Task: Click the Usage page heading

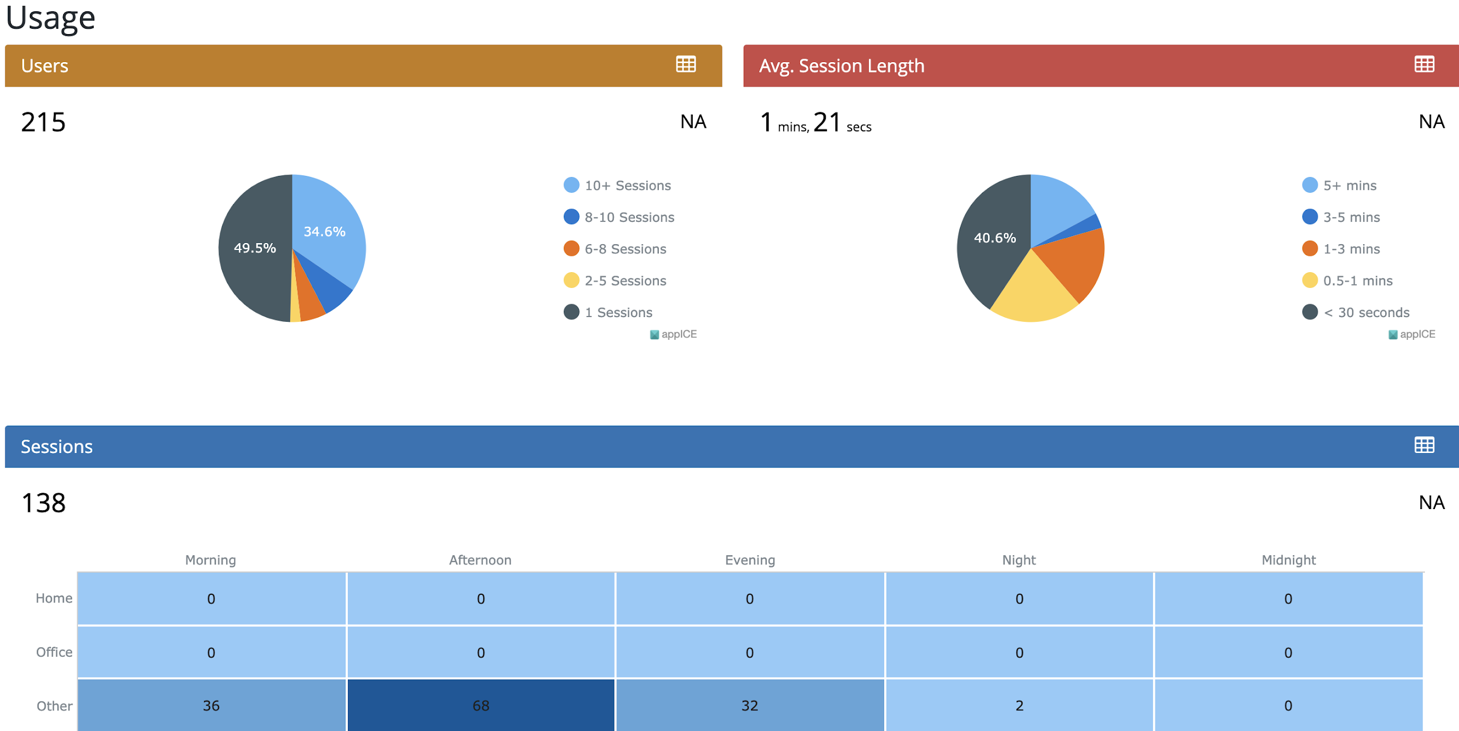Action: pyautogui.click(x=50, y=17)
